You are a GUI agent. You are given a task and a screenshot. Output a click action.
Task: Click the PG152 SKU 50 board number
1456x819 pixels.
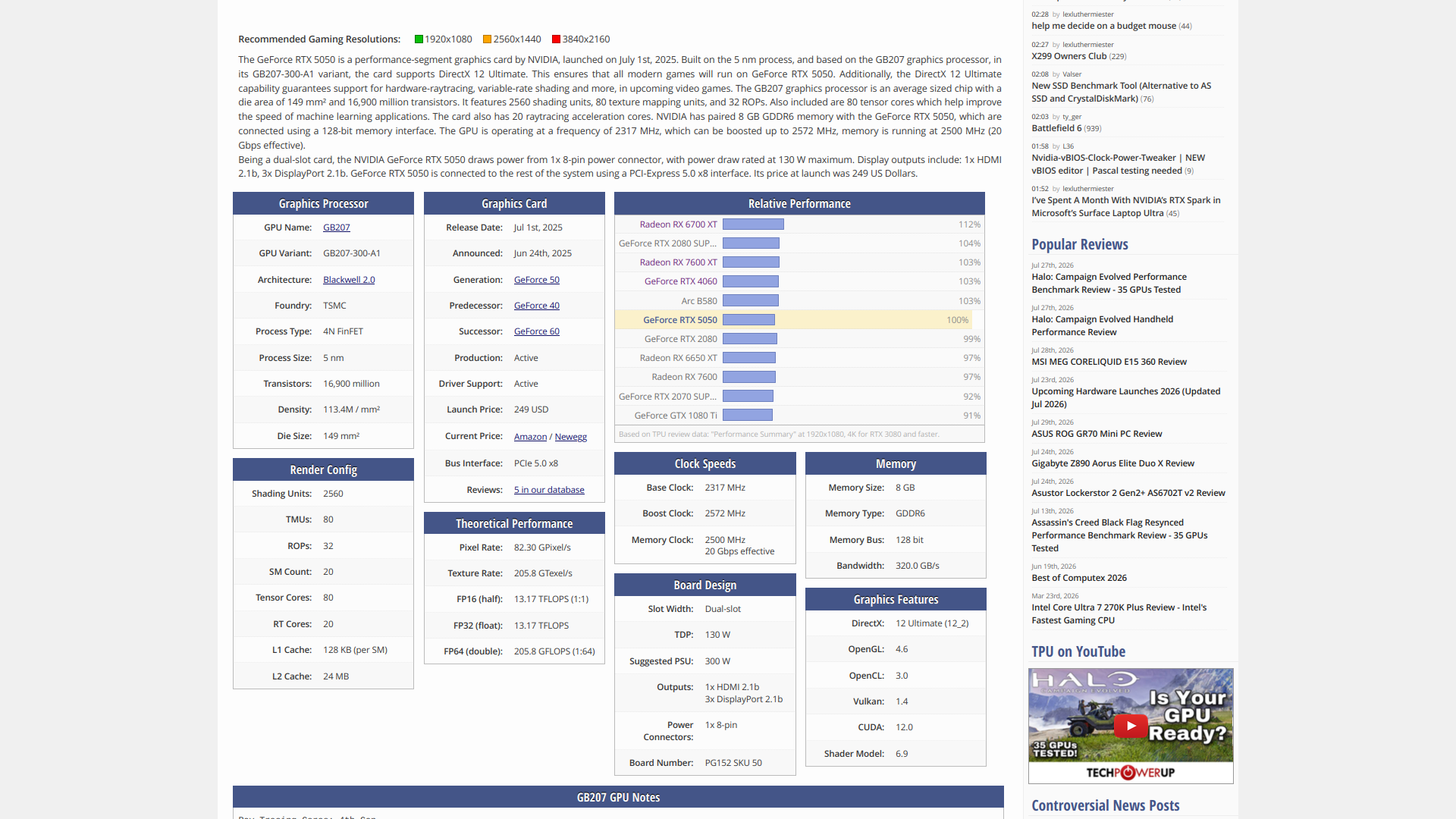coord(733,763)
